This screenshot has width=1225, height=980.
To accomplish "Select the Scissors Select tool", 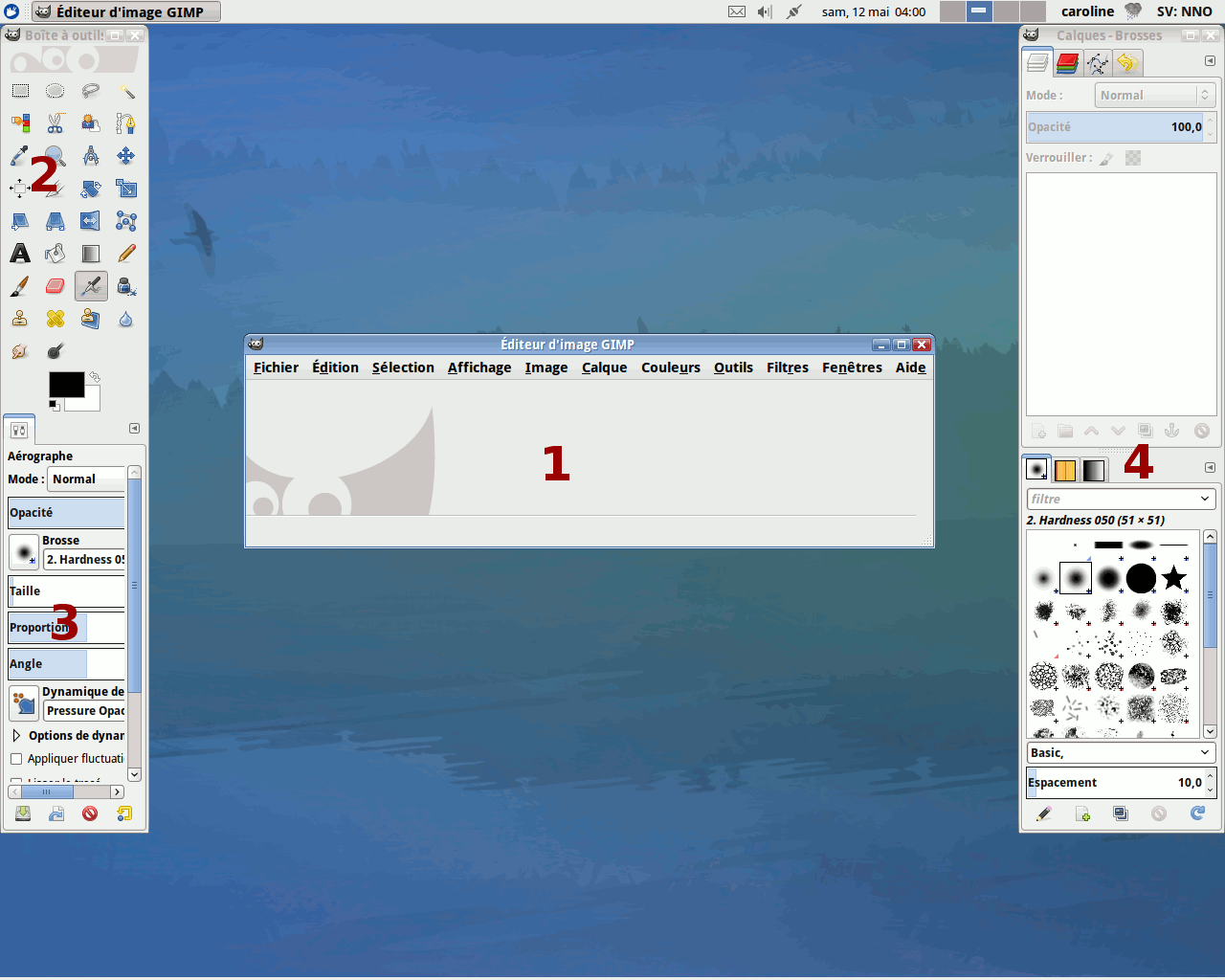I will click(56, 123).
